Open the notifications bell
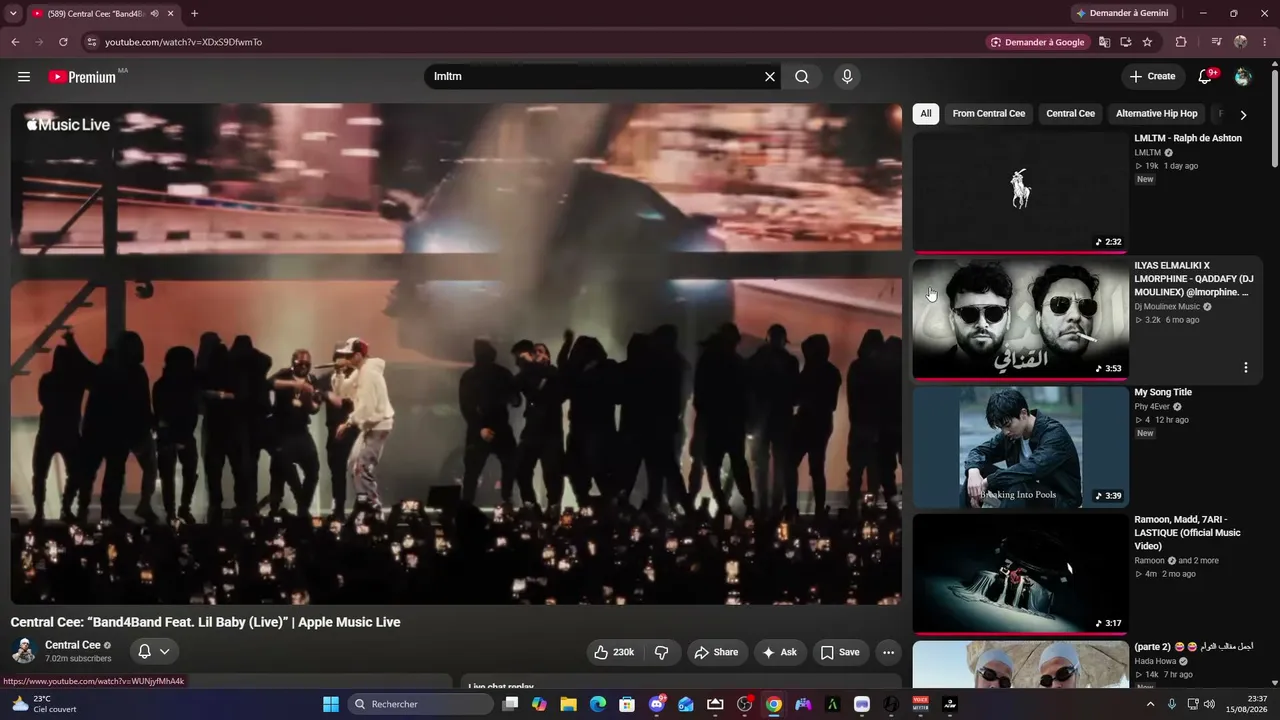Image resolution: width=1280 pixels, height=720 pixels. coord(1205,77)
